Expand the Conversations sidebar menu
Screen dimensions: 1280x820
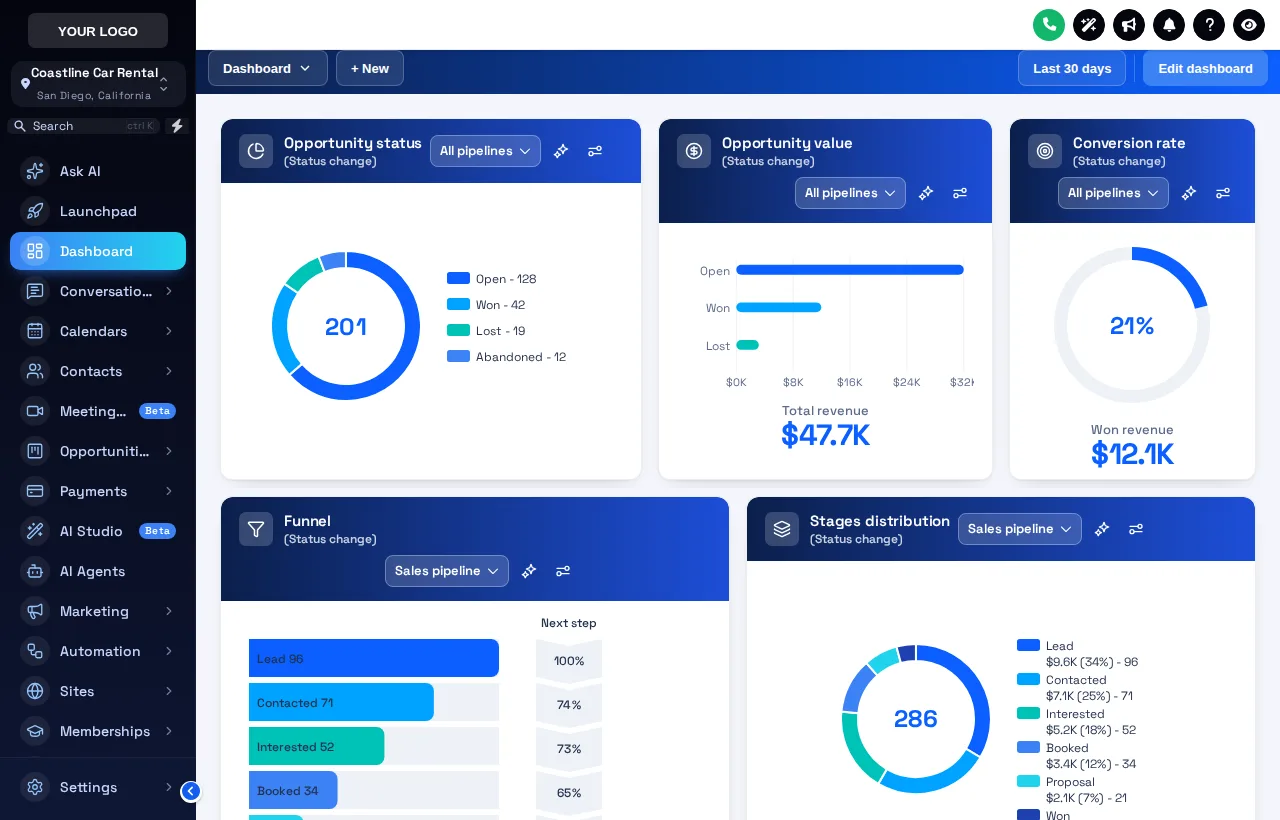98,291
